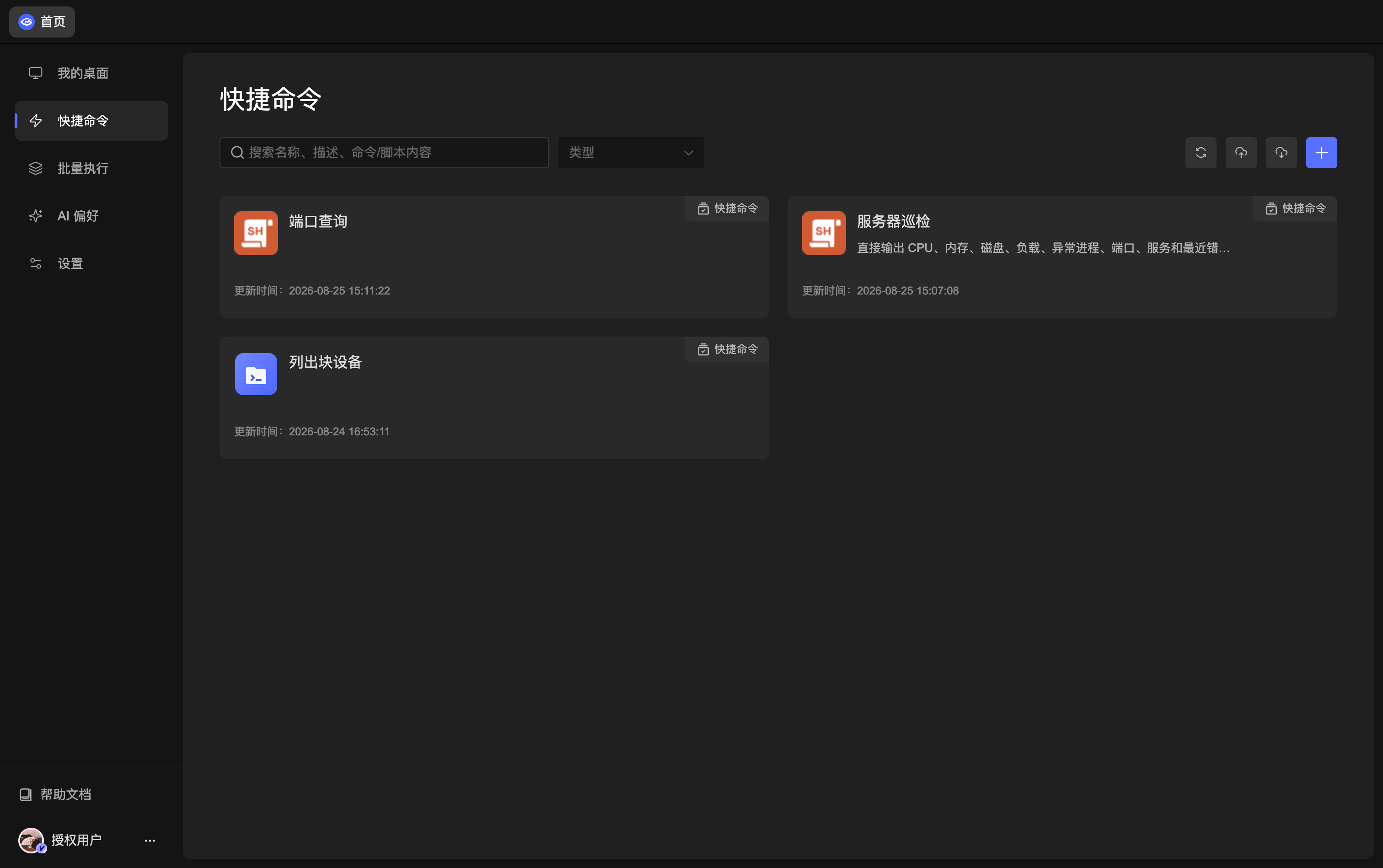Click the three-dot menu beside 授权用户
This screenshot has width=1383, height=868.
click(x=150, y=841)
